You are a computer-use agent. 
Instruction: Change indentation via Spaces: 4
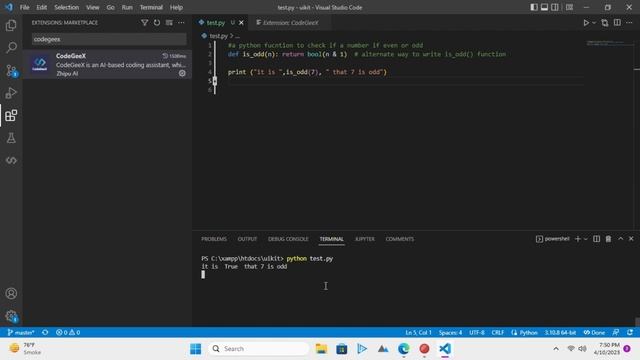coord(450,332)
